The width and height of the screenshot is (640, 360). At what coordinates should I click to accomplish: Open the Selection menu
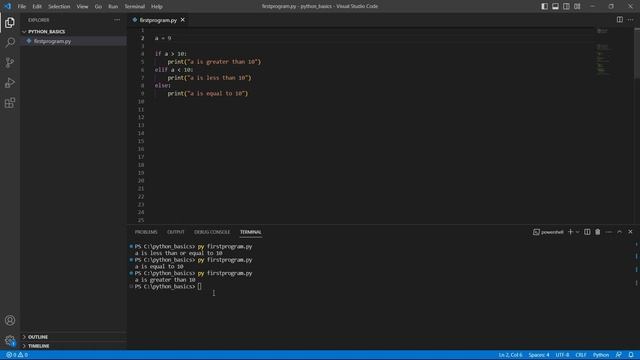click(x=59, y=7)
